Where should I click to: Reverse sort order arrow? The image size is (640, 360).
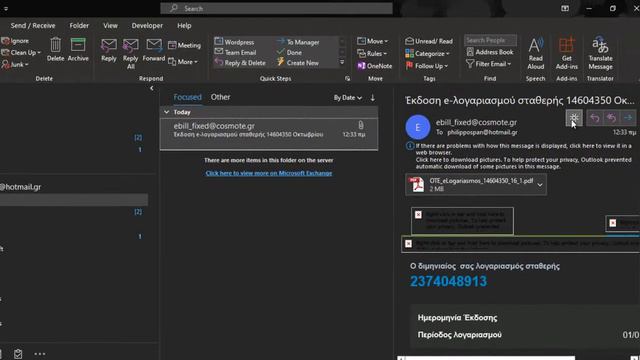pyautogui.click(x=373, y=98)
